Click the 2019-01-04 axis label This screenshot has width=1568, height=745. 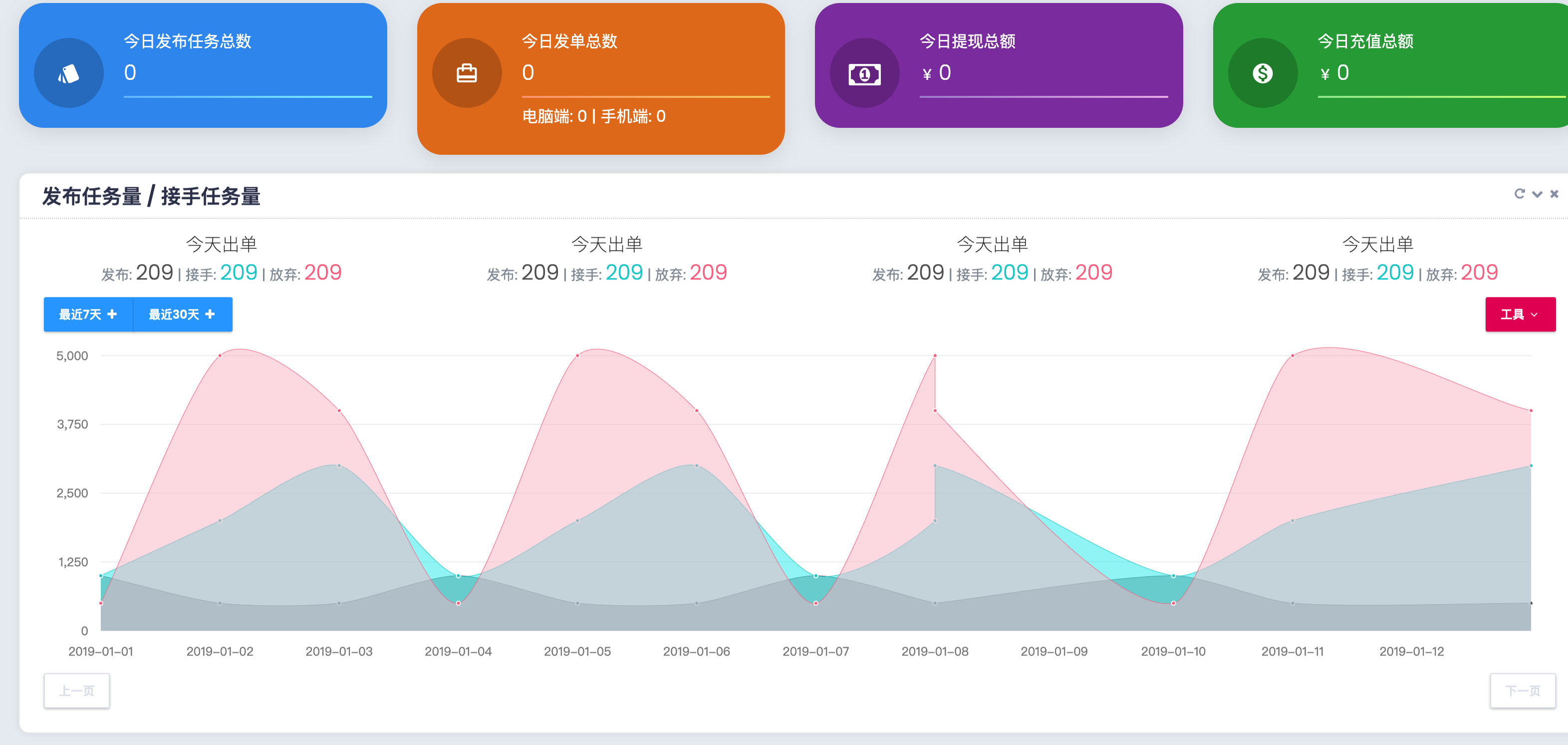pos(458,651)
